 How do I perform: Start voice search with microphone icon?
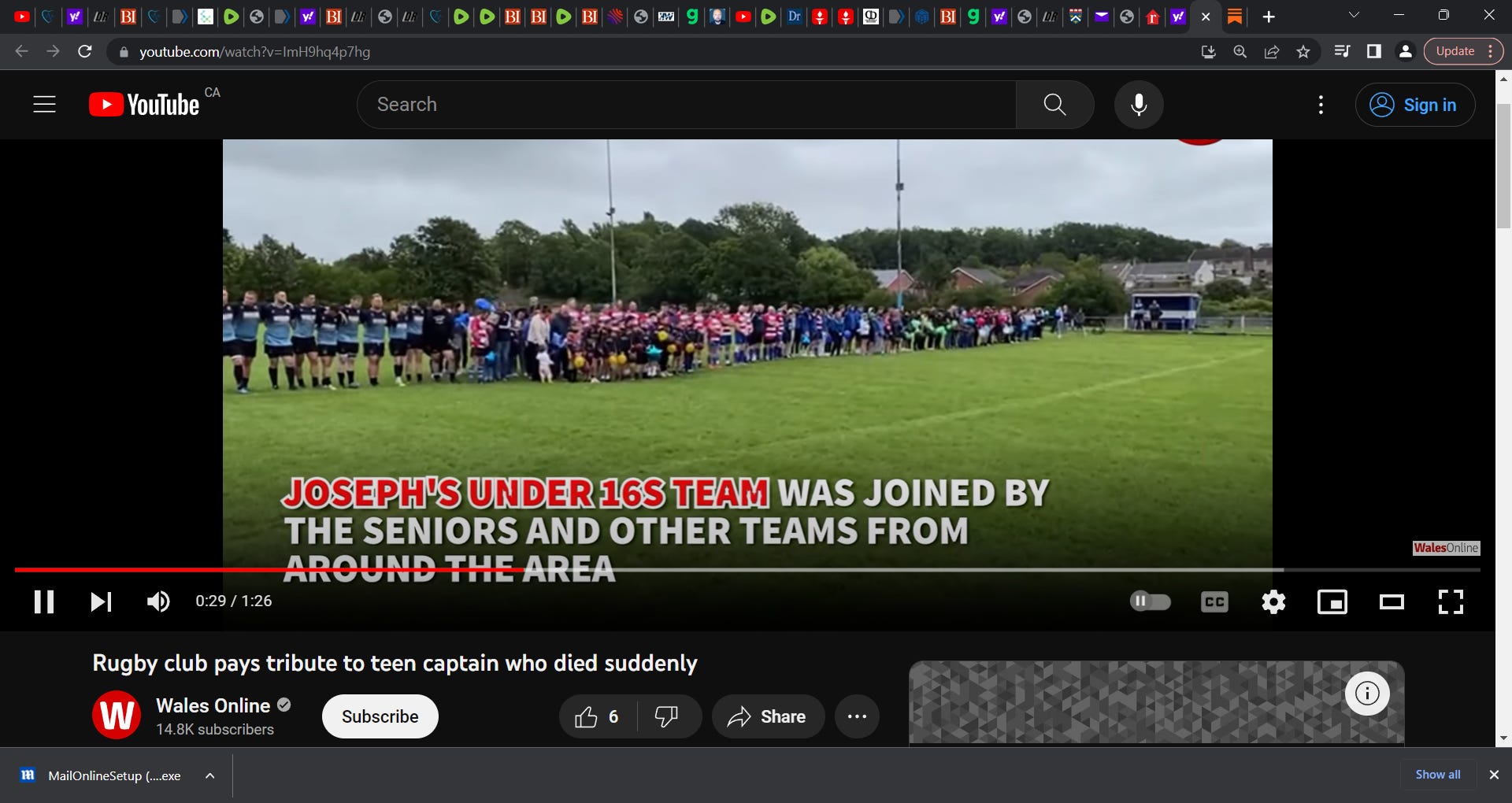click(1139, 105)
